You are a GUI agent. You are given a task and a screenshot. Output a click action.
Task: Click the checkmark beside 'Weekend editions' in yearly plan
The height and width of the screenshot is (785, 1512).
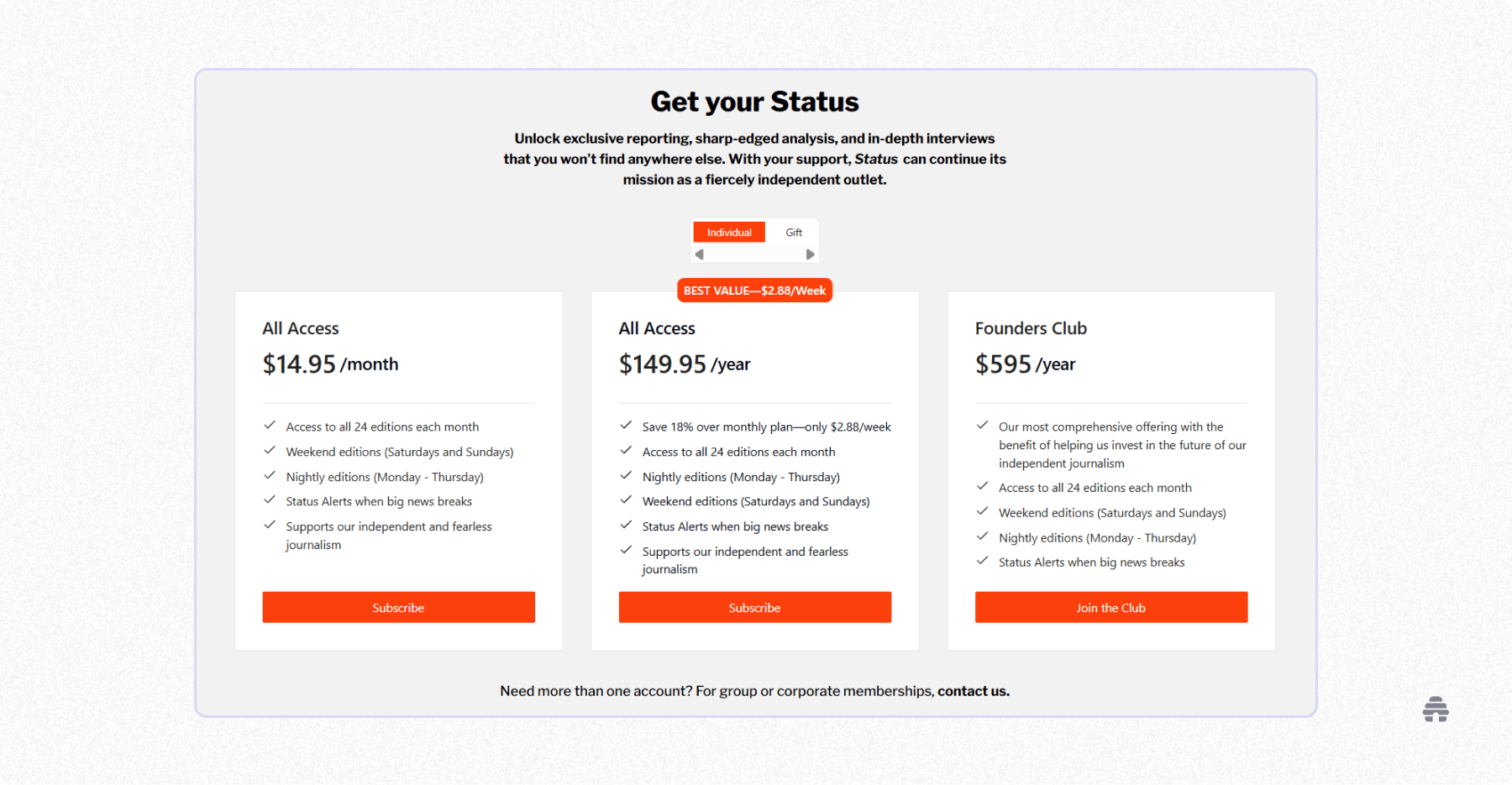click(626, 500)
